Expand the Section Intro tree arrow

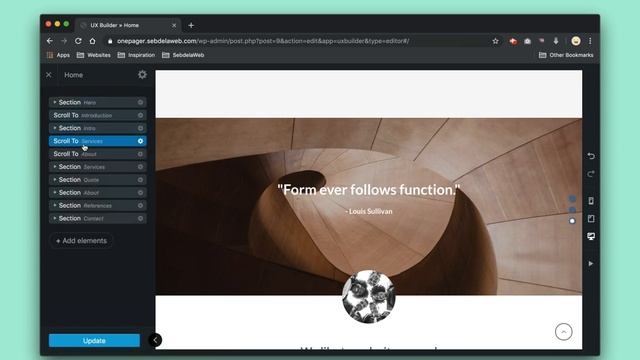point(55,128)
